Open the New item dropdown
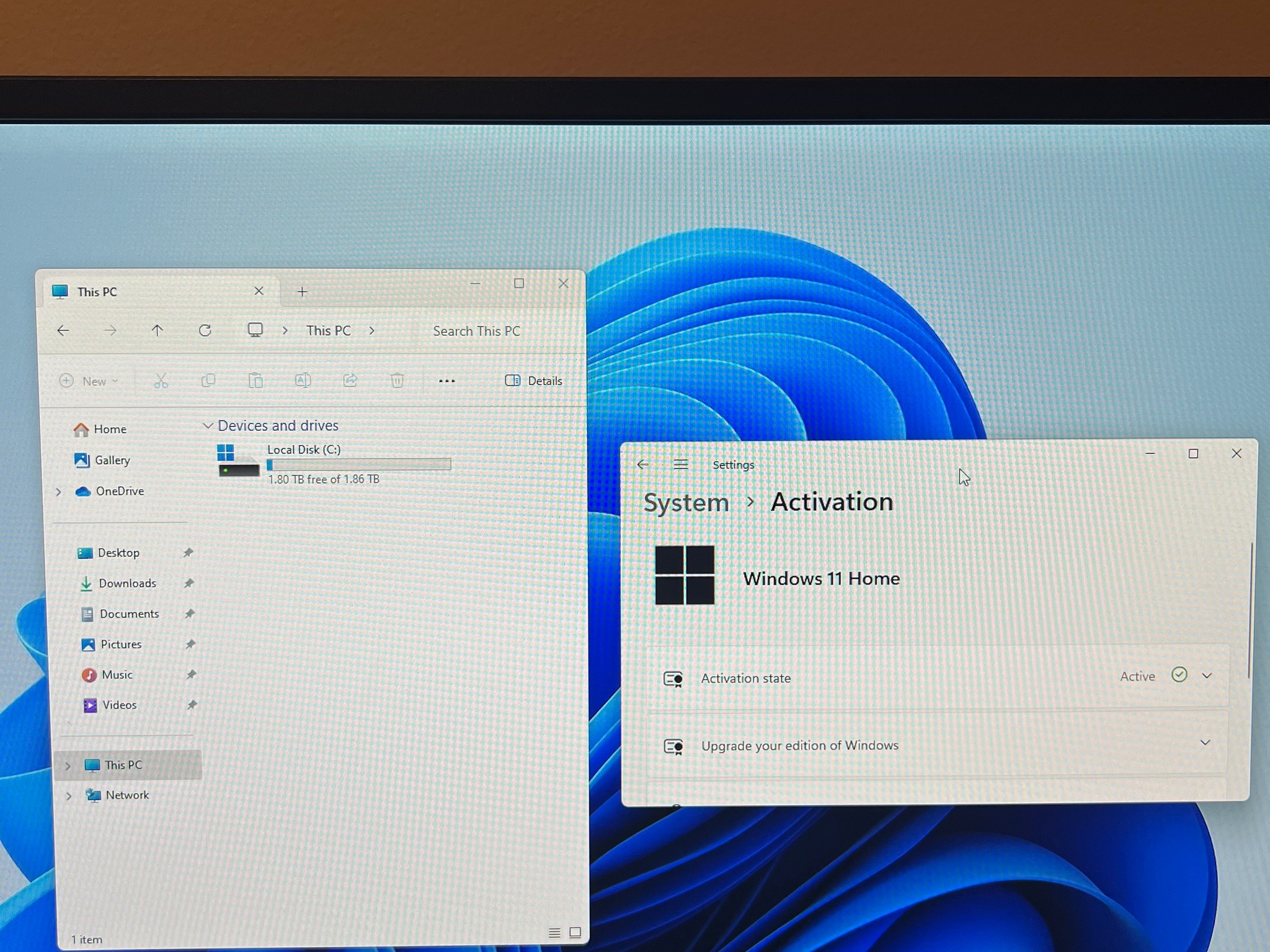Image resolution: width=1270 pixels, height=952 pixels. click(89, 381)
